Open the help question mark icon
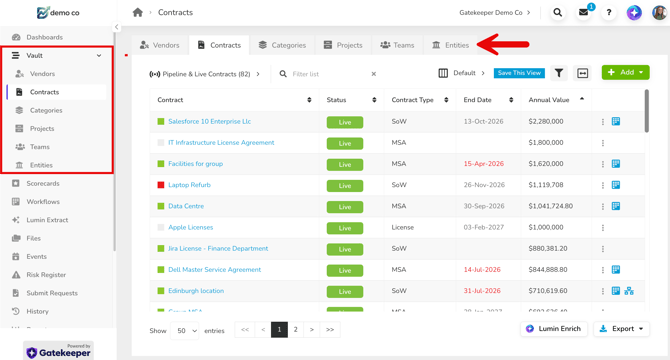This screenshot has width=670, height=360. coord(609,12)
